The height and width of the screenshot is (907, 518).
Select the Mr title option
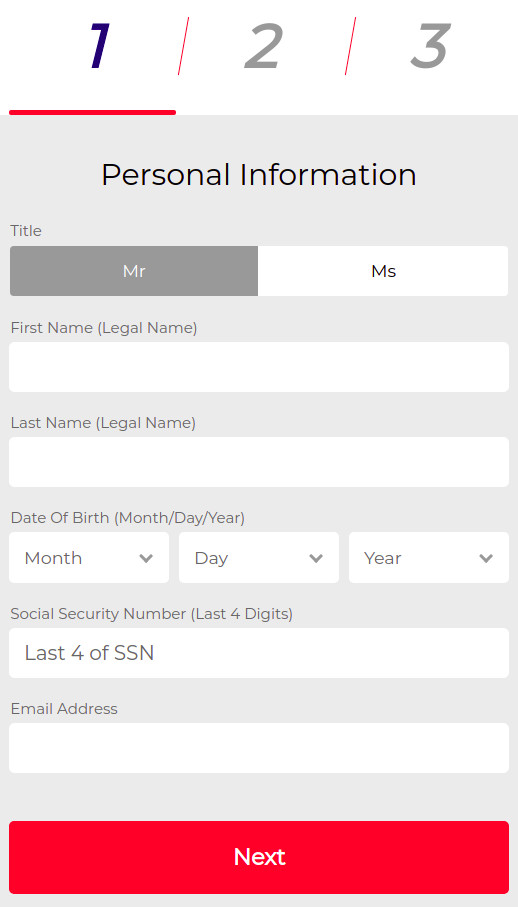click(134, 271)
